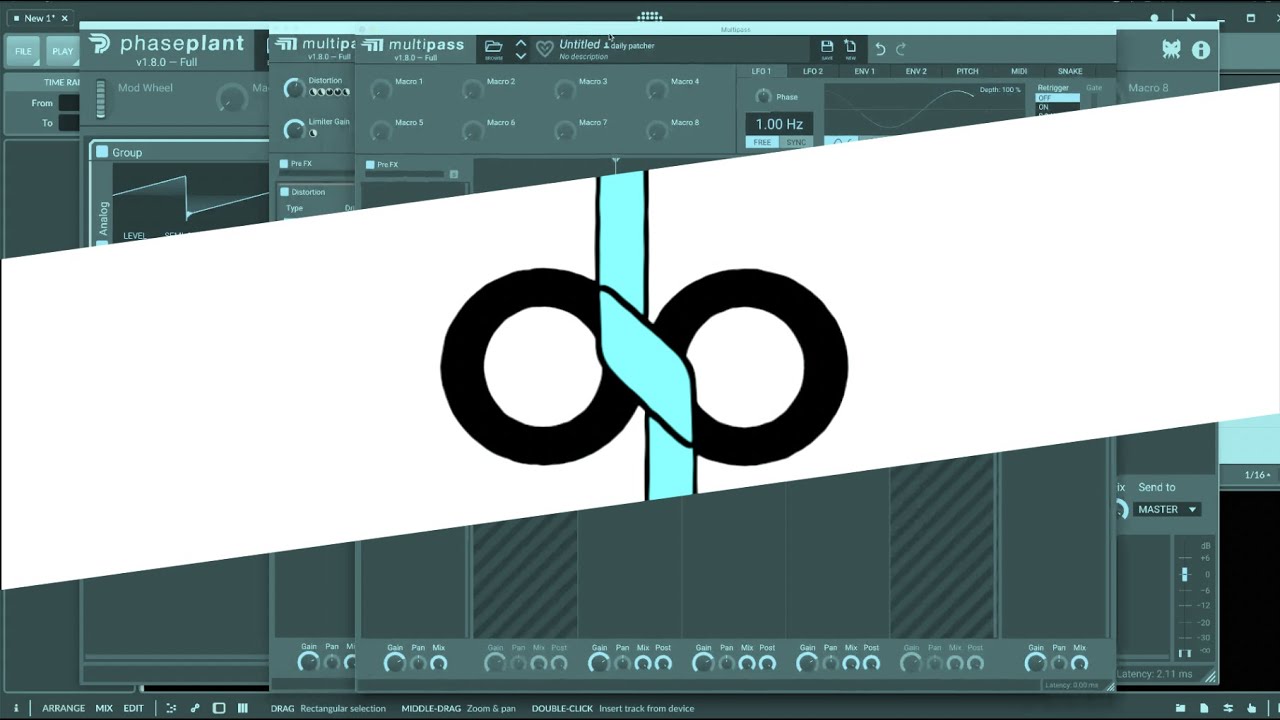Click the 1.00 Hz rate field
The width and height of the screenshot is (1280, 720).
779,124
